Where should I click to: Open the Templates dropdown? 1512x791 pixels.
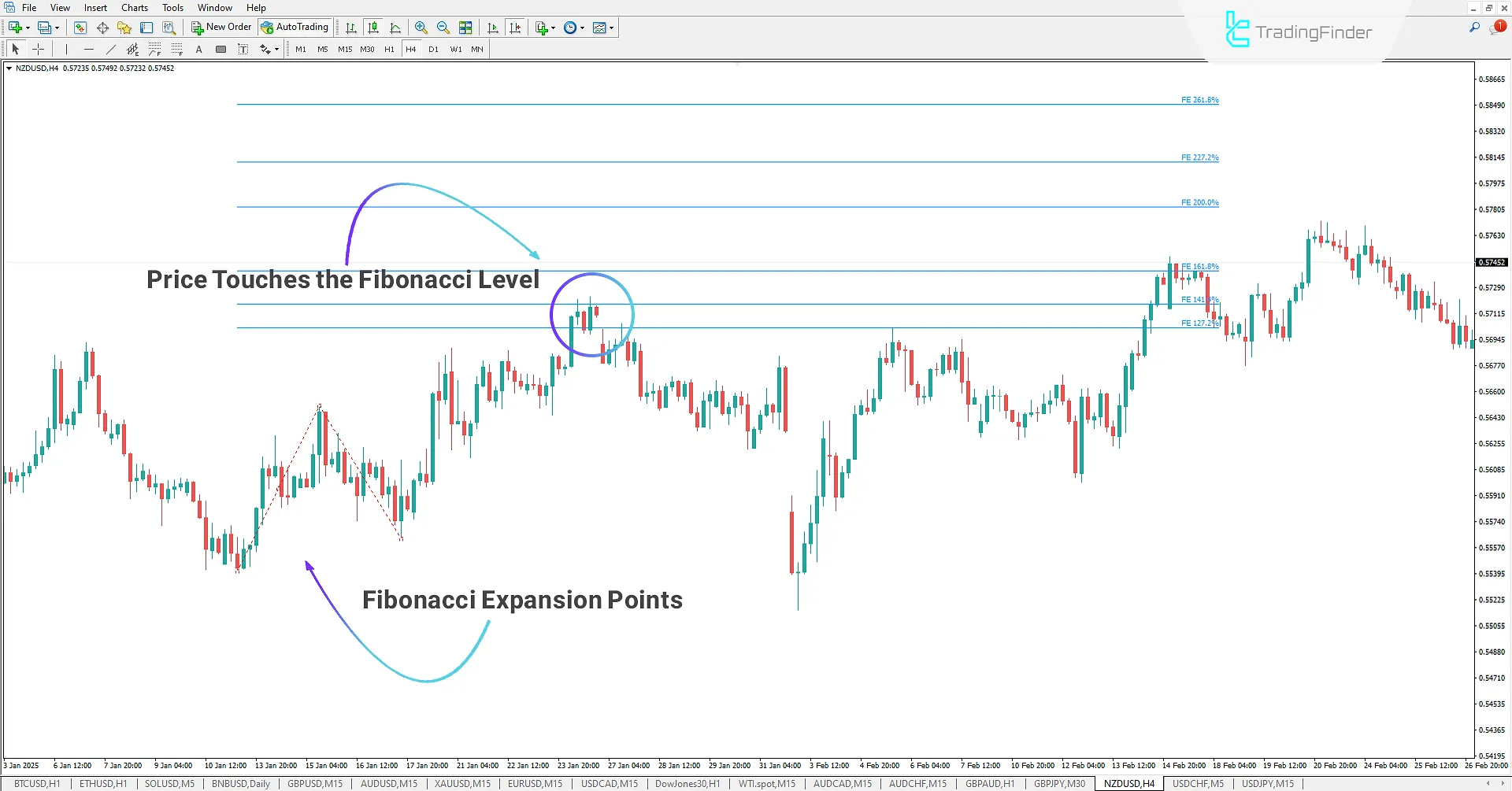point(603,28)
